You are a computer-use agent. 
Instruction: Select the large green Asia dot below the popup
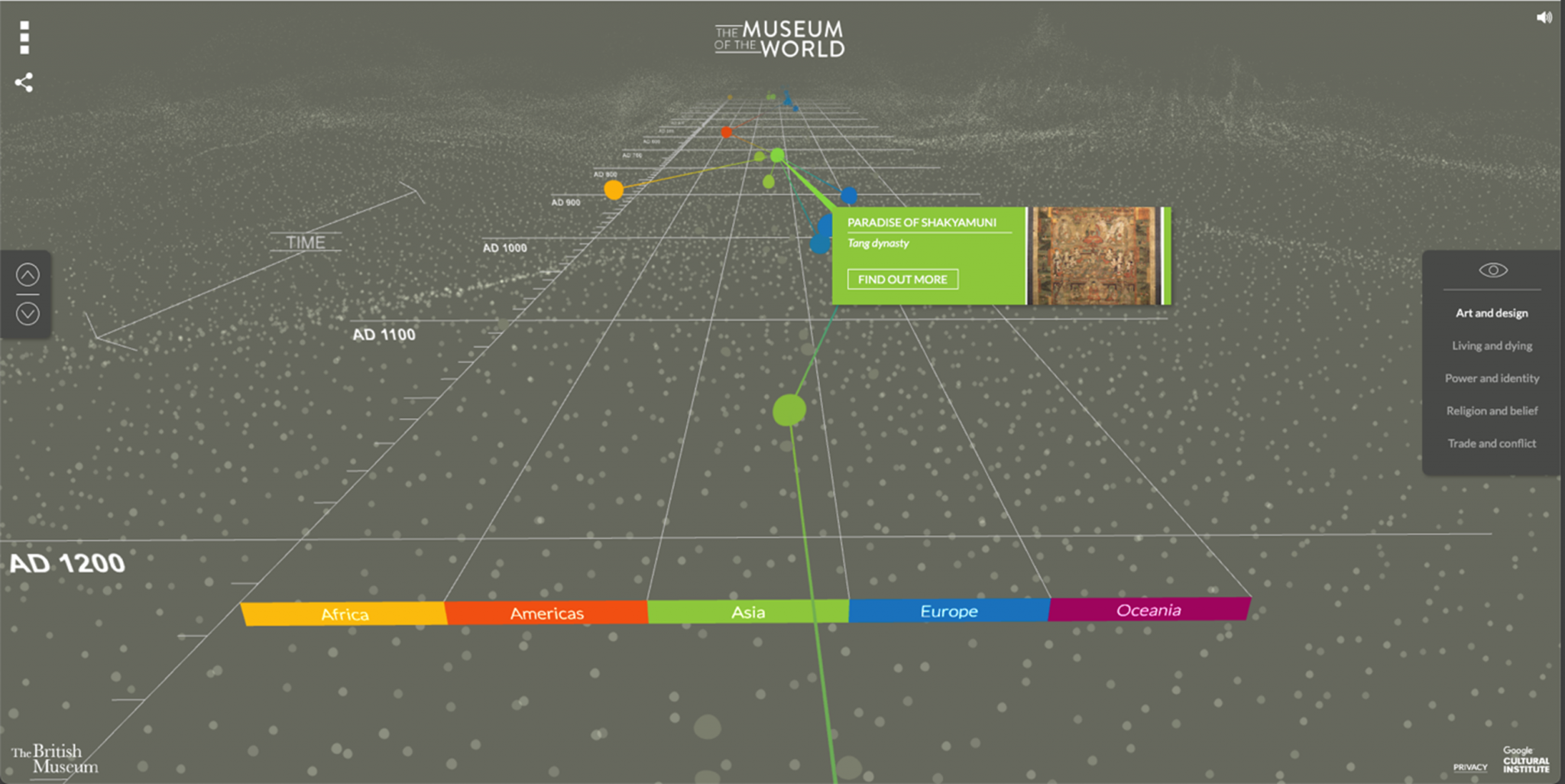pyautogui.click(x=789, y=411)
